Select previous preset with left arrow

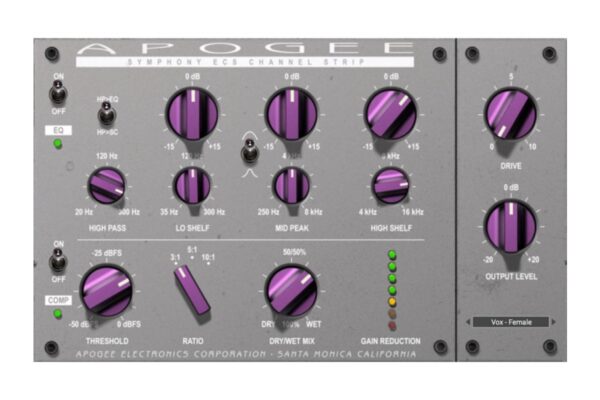(x=468, y=322)
